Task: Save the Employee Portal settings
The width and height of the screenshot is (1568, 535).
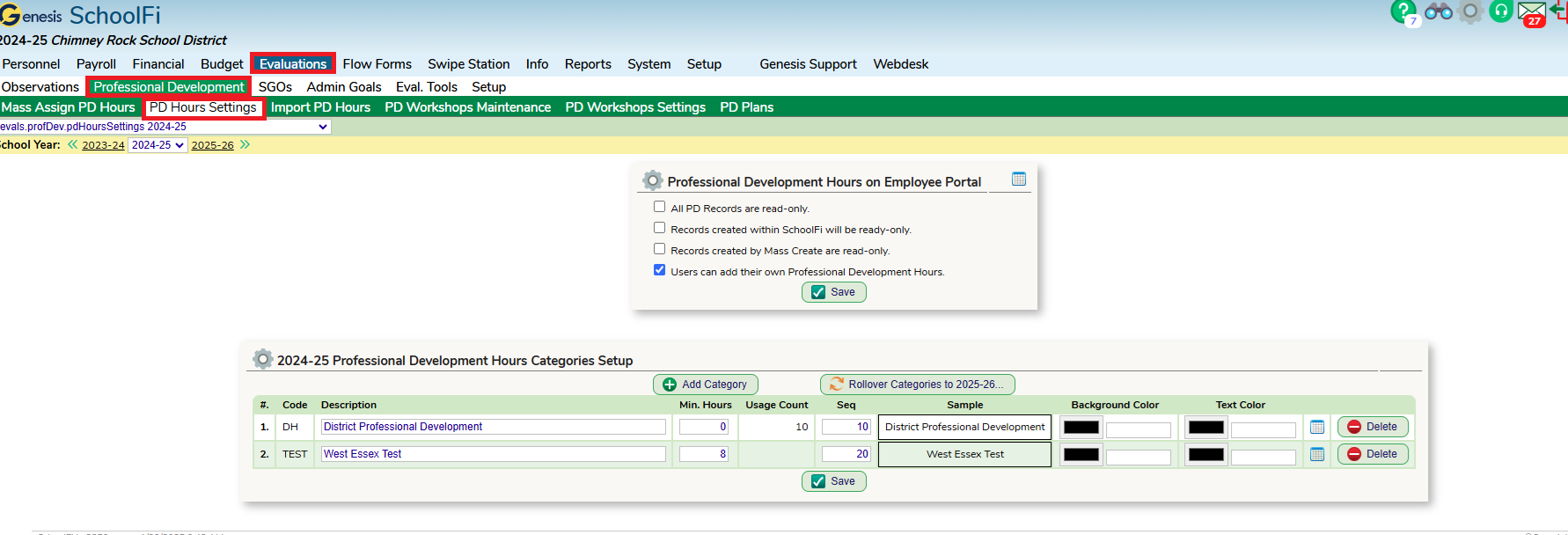Action: [x=834, y=292]
